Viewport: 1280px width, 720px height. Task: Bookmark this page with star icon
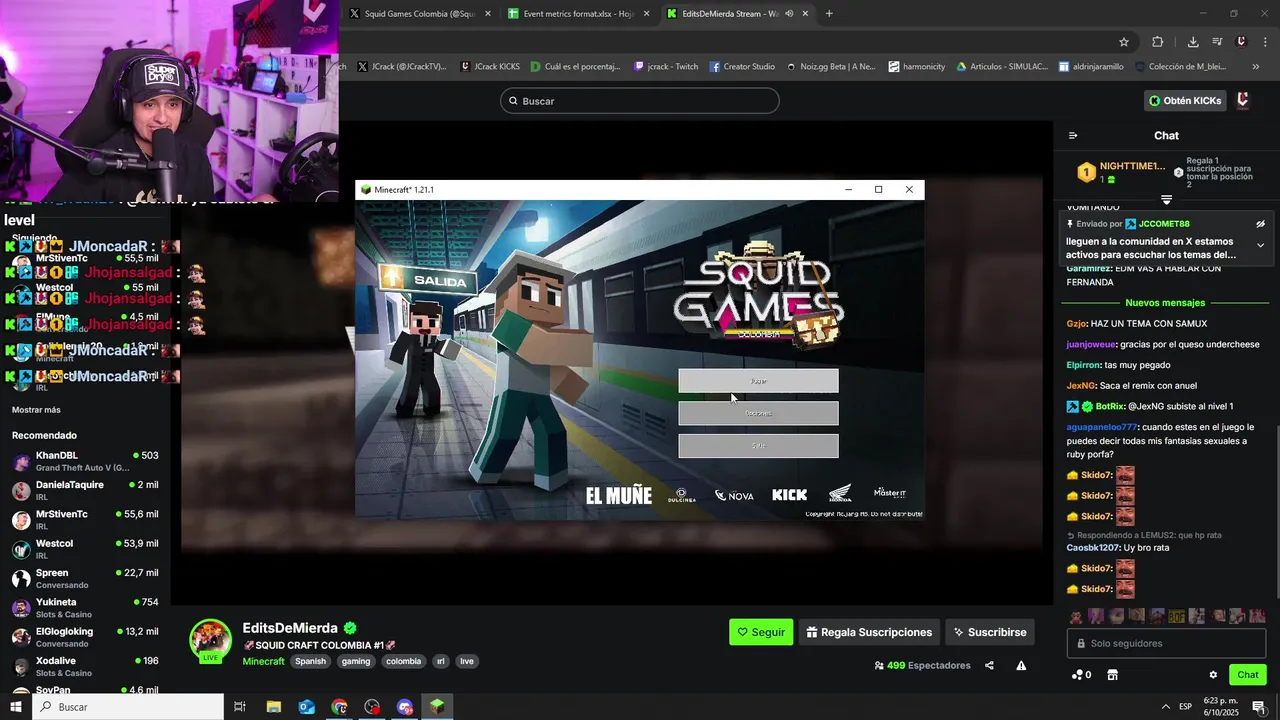[1124, 42]
